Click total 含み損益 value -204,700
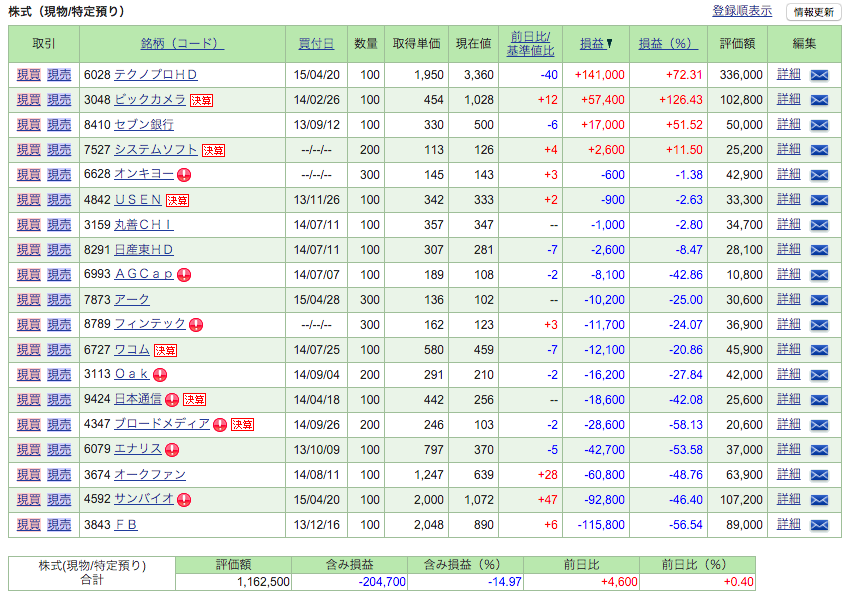Image resolution: width=851 pixels, height=600 pixels. click(382, 582)
